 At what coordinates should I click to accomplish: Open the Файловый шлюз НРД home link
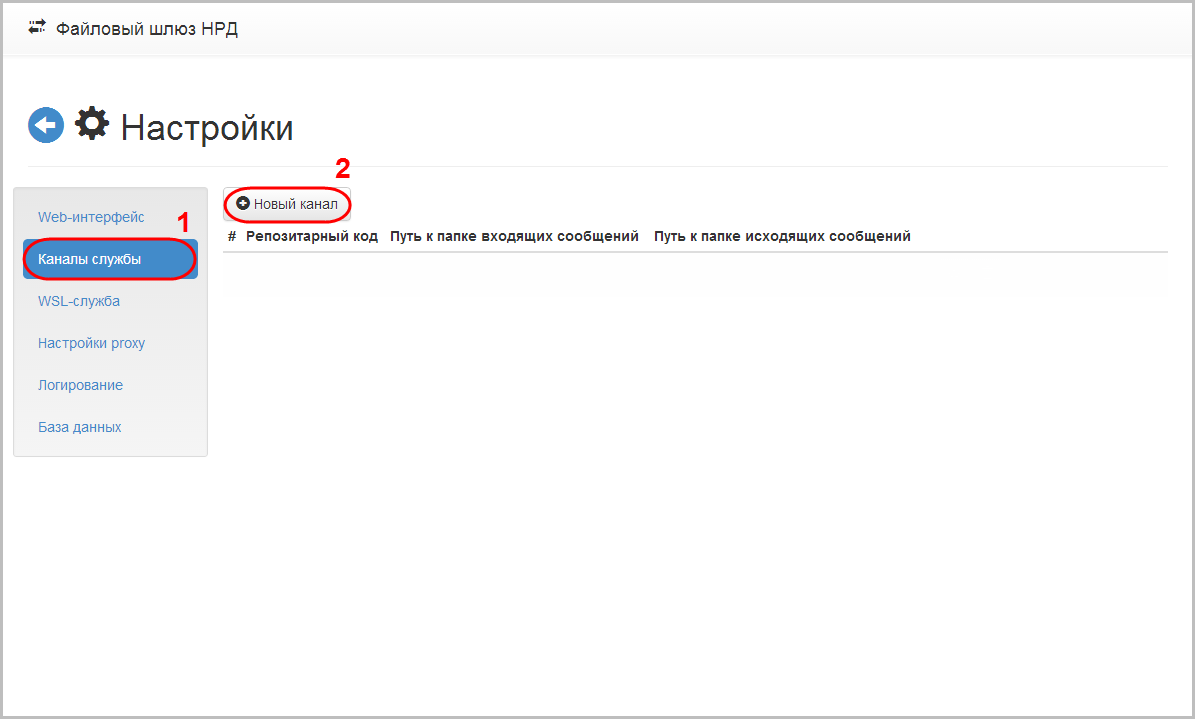[x=146, y=29]
